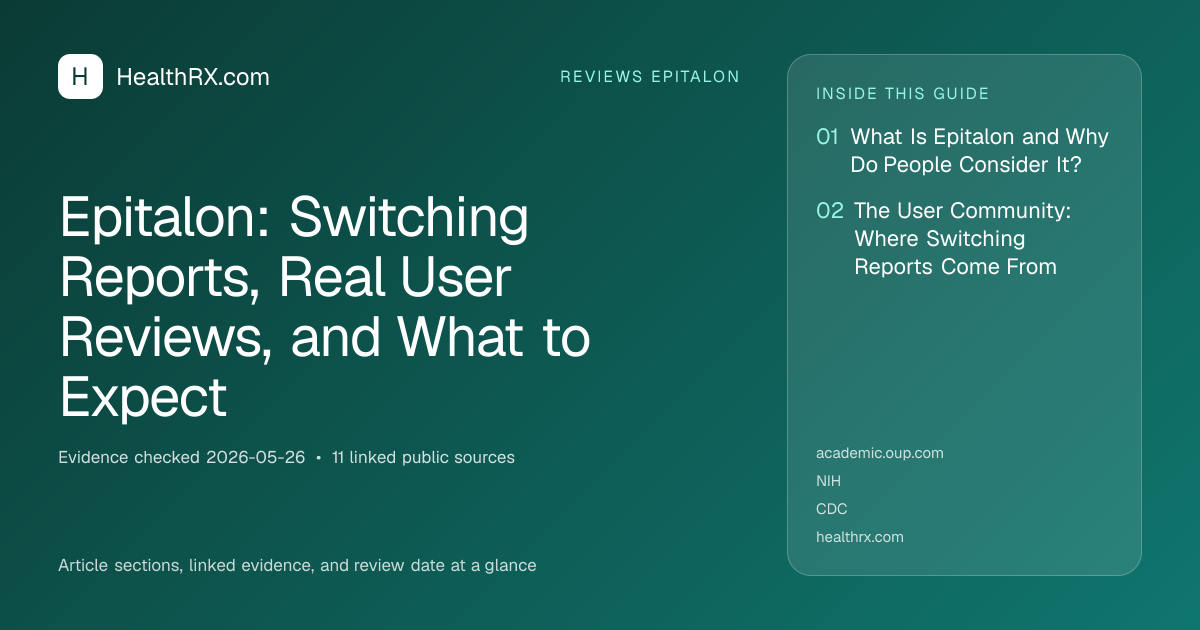Click the Epitalon Switching Reports main headline
Viewport: 1200px width, 630px height.
(325, 307)
